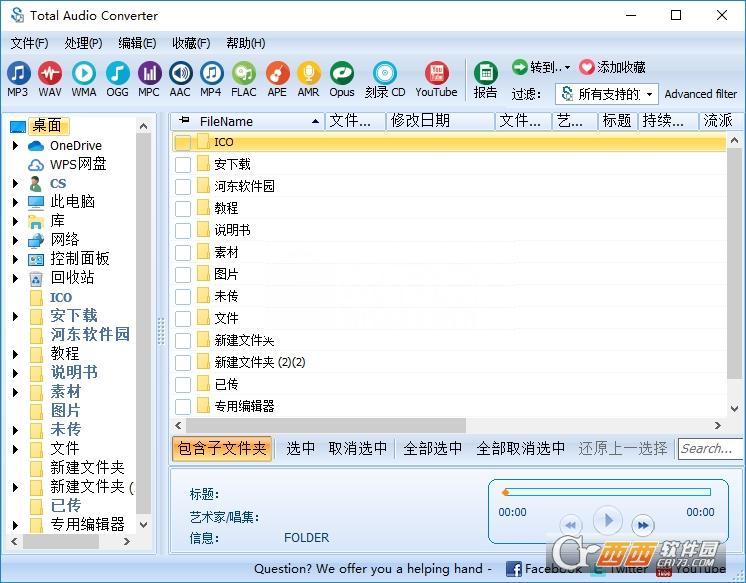Image resolution: width=746 pixels, height=583 pixels.
Task: Expand the 库 tree node
Action: (15, 221)
